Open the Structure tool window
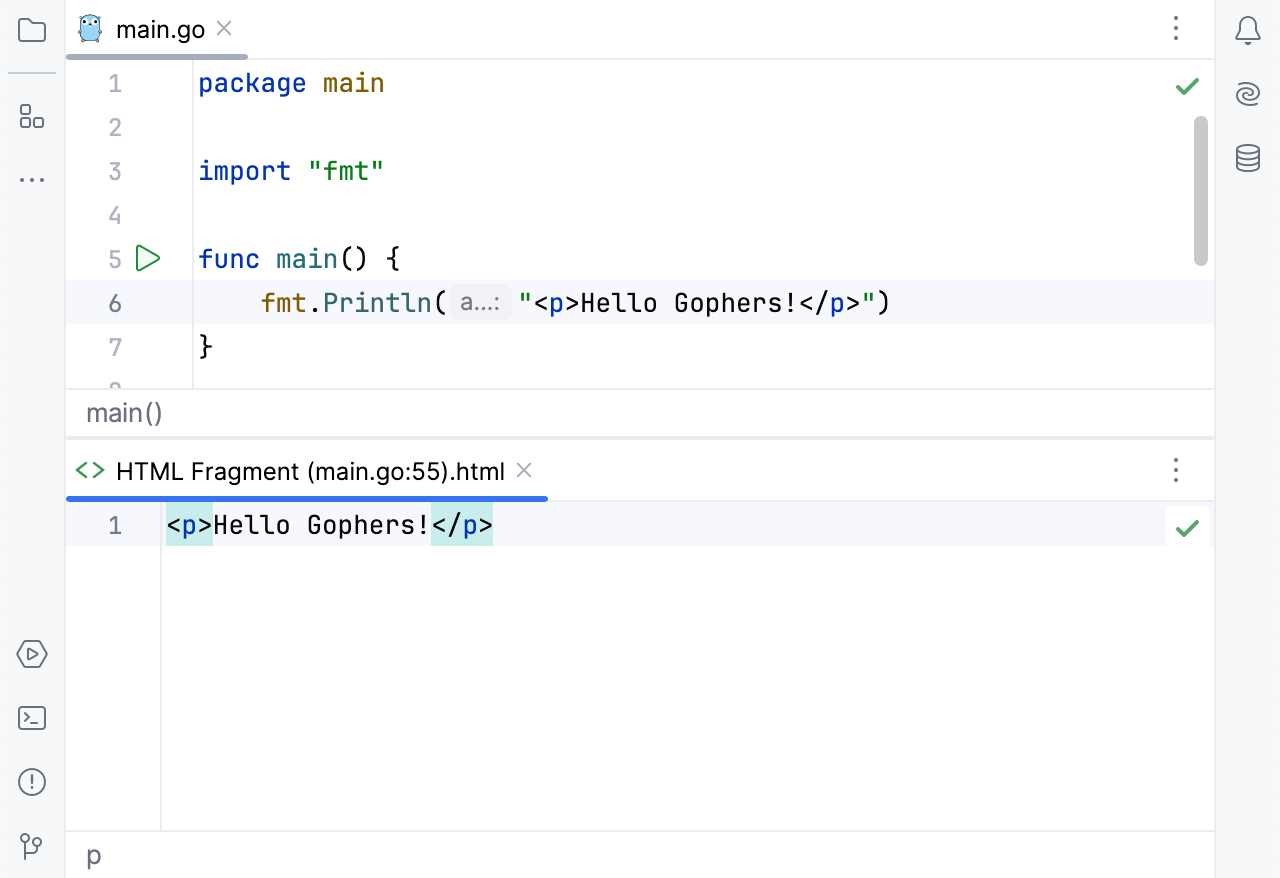1280x878 pixels. coord(31,117)
